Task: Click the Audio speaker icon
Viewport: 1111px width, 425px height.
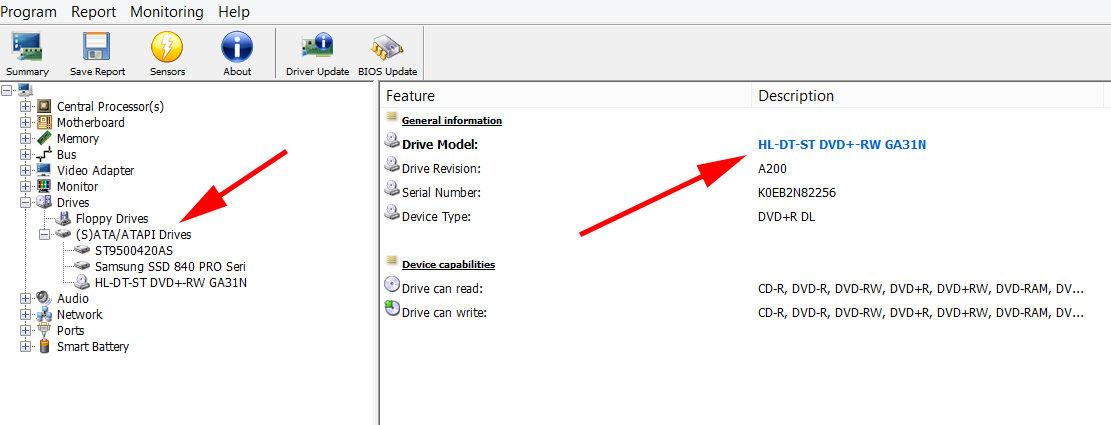Action: click(x=44, y=298)
